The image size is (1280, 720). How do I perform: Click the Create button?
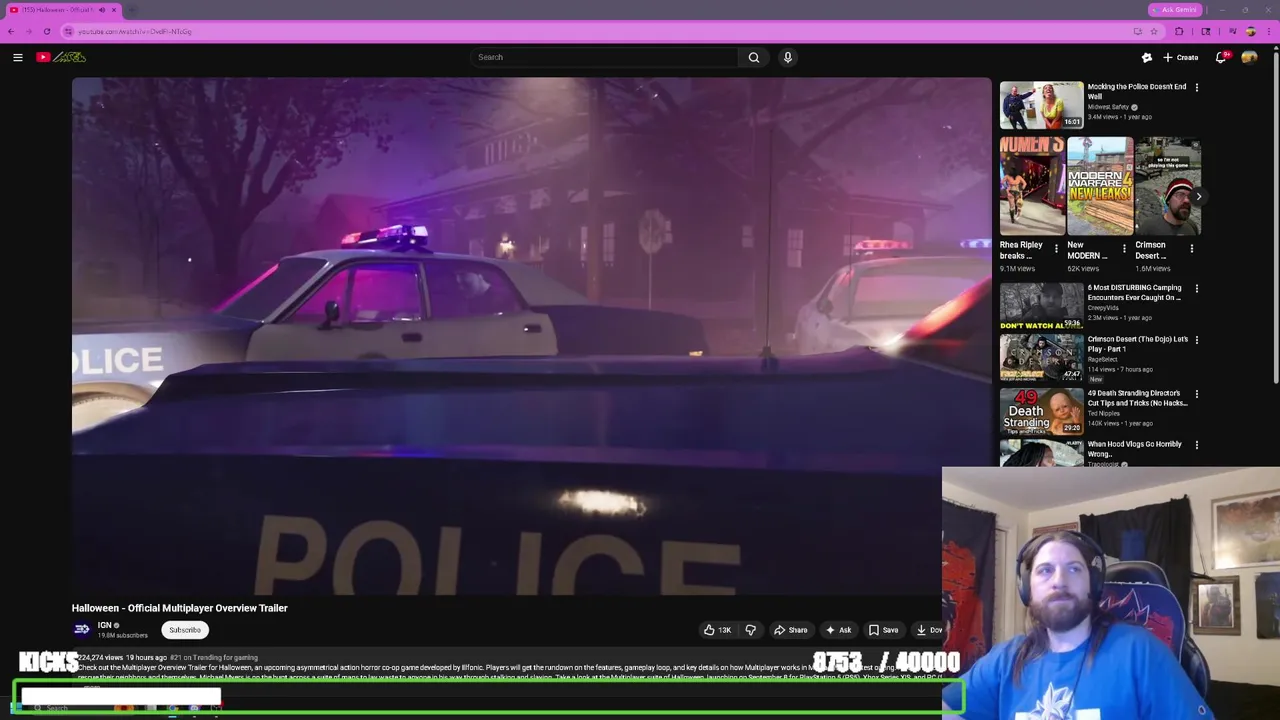point(1181,57)
